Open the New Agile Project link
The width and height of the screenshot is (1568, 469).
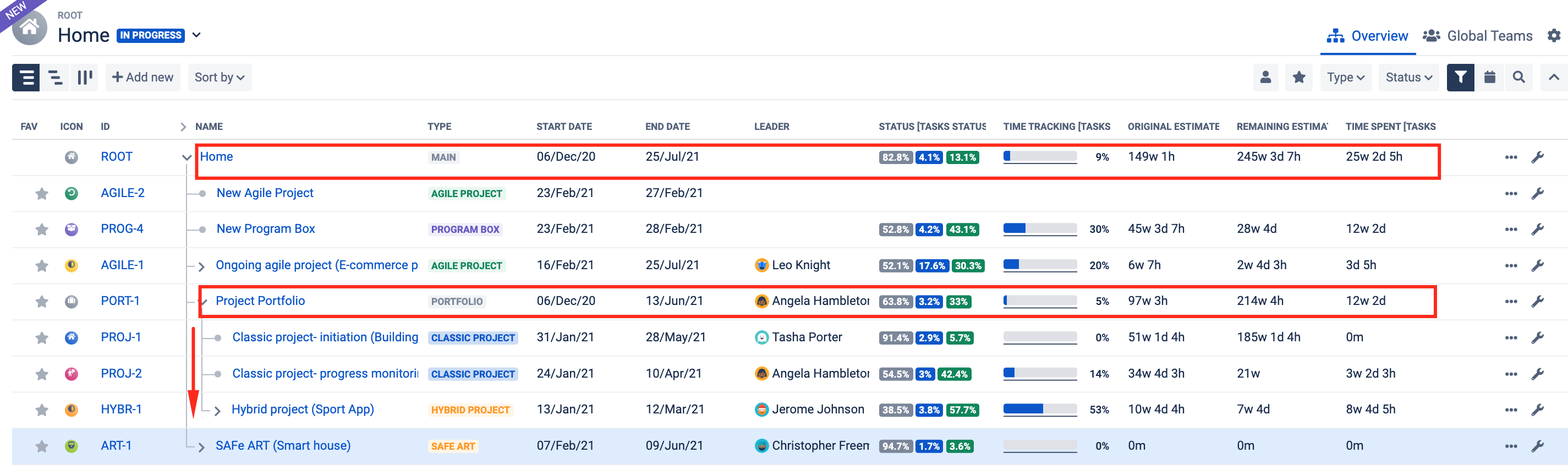[x=265, y=193]
